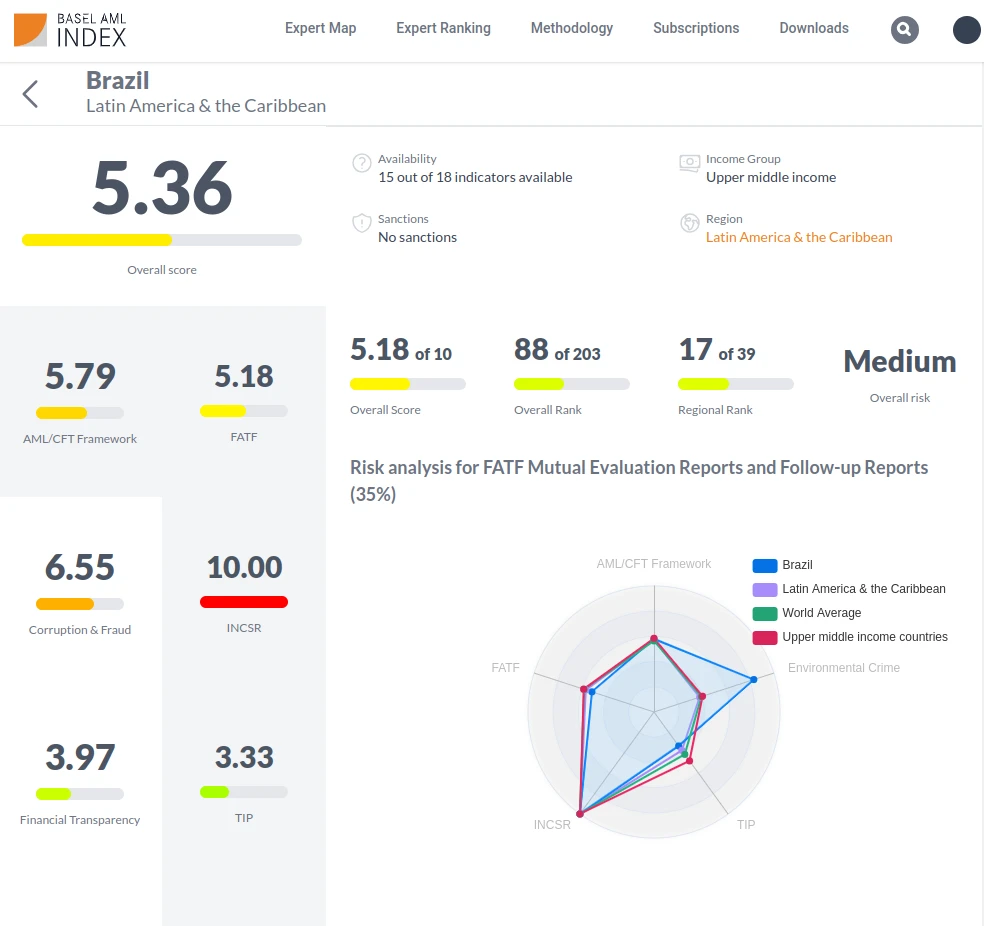Click the Region globe icon
The height and width of the screenshot is (926, 984).
689,223
